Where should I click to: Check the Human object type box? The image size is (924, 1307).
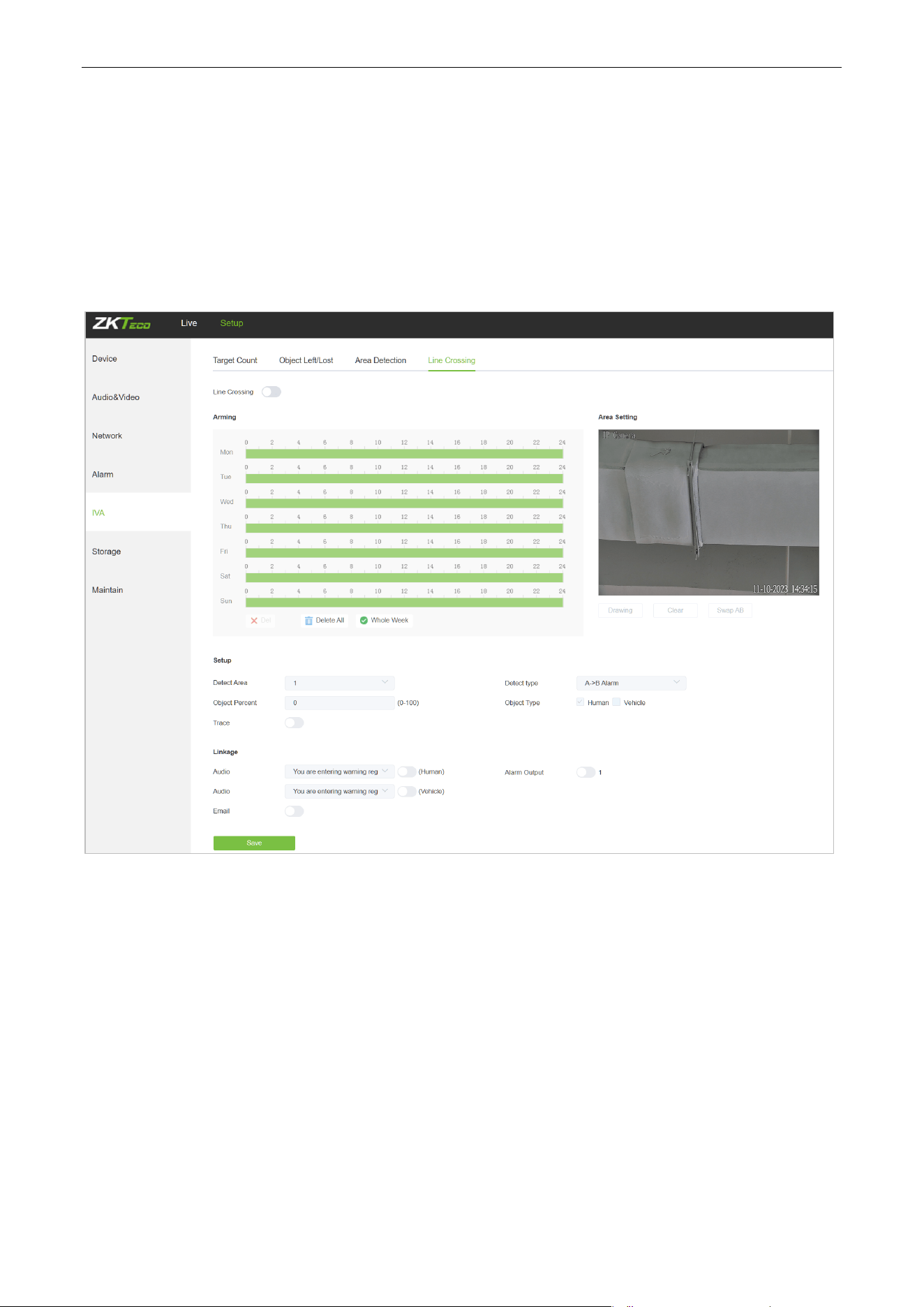point(580,702)
